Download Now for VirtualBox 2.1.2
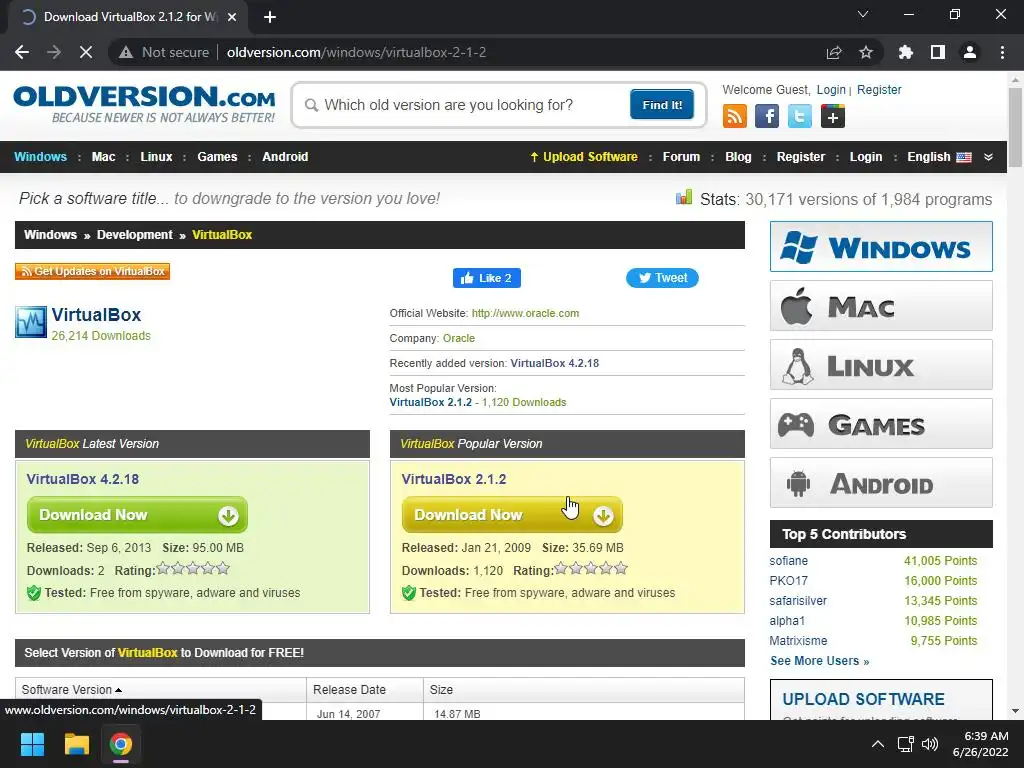Image resolution: width=1024 pixels, height=768 pixels. tap(512, 515)
